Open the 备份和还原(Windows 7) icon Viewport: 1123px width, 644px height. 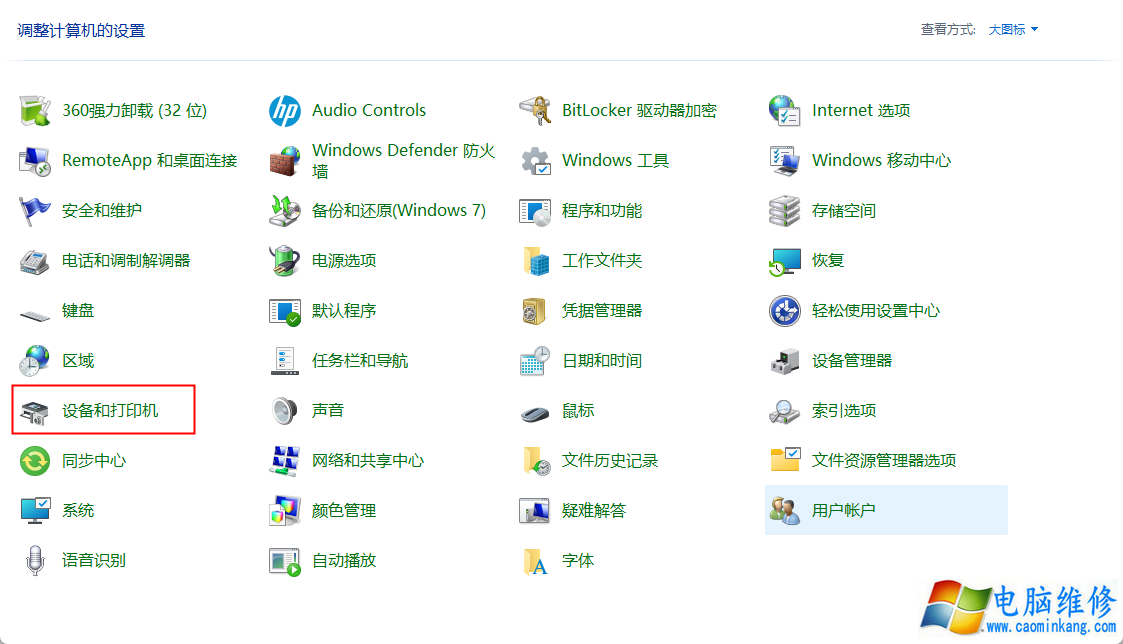[284, 211]
